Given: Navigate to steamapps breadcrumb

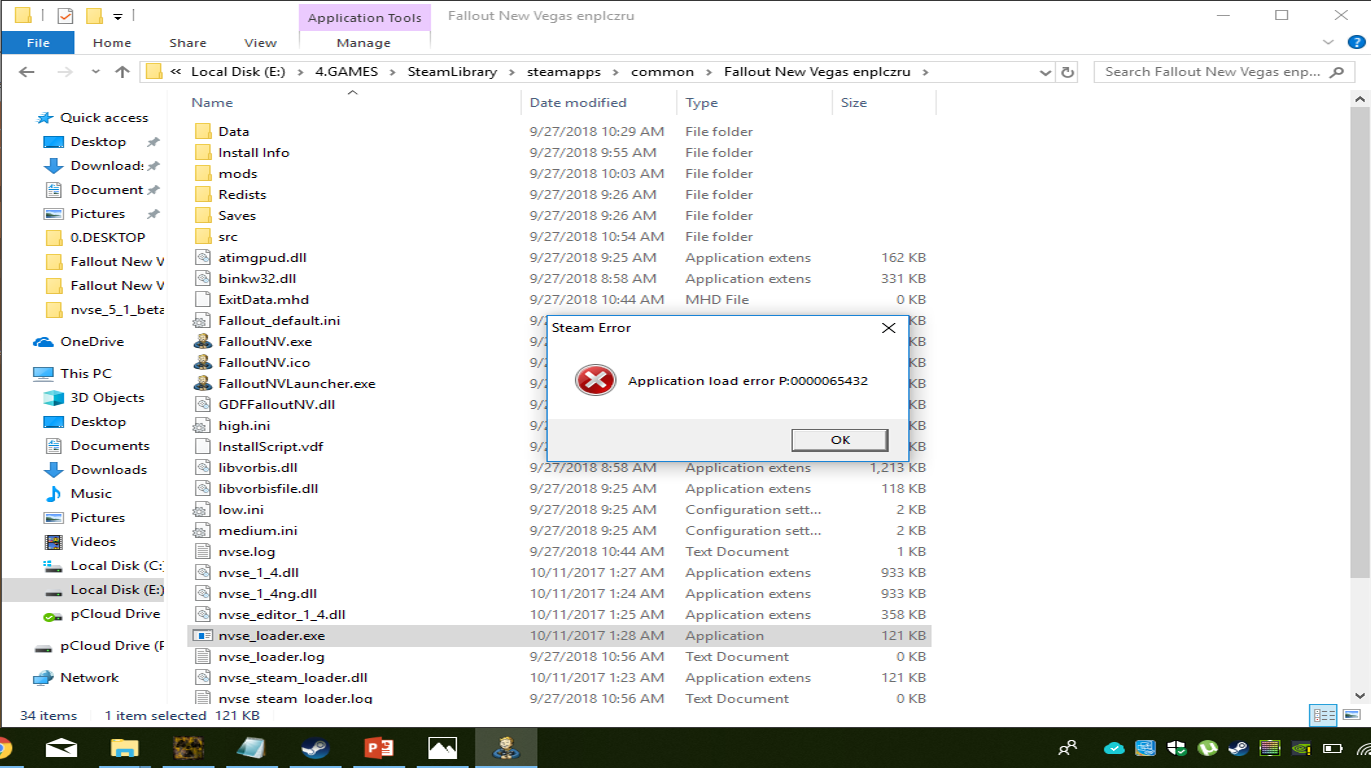Looking at the screenshot, I should tap(564, 72).
